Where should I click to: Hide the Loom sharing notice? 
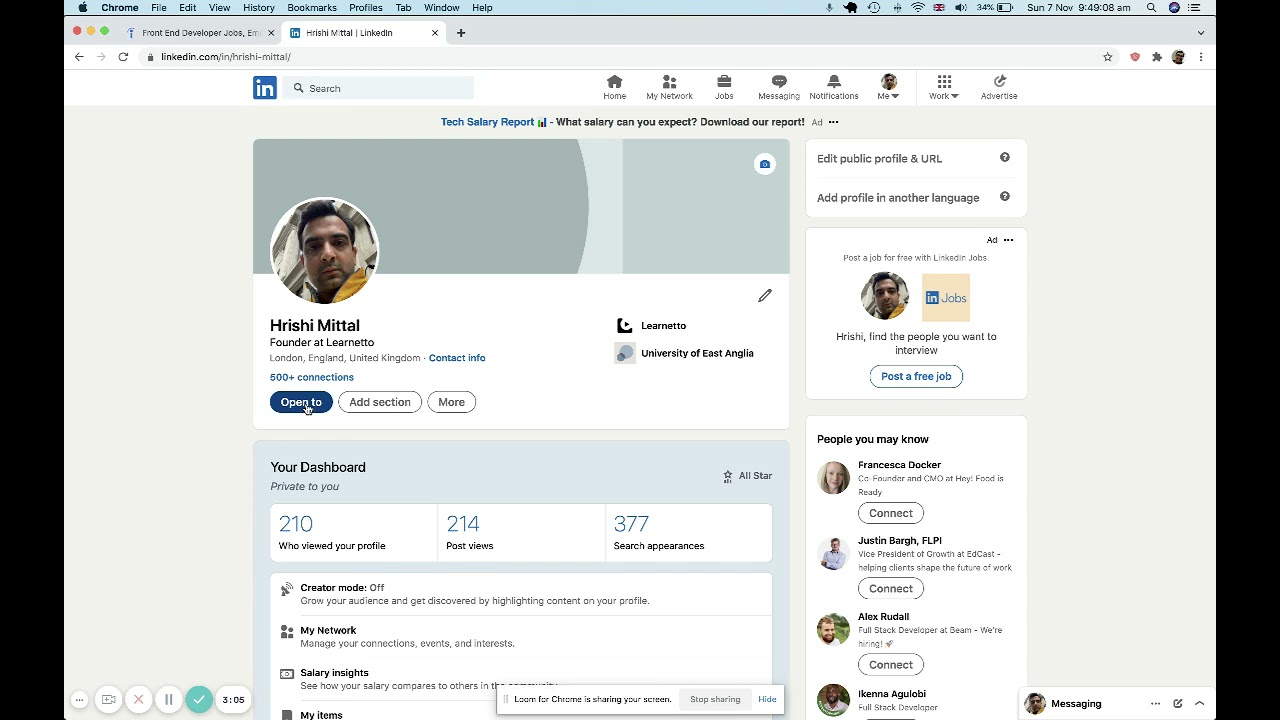click(x=767, y=699)
